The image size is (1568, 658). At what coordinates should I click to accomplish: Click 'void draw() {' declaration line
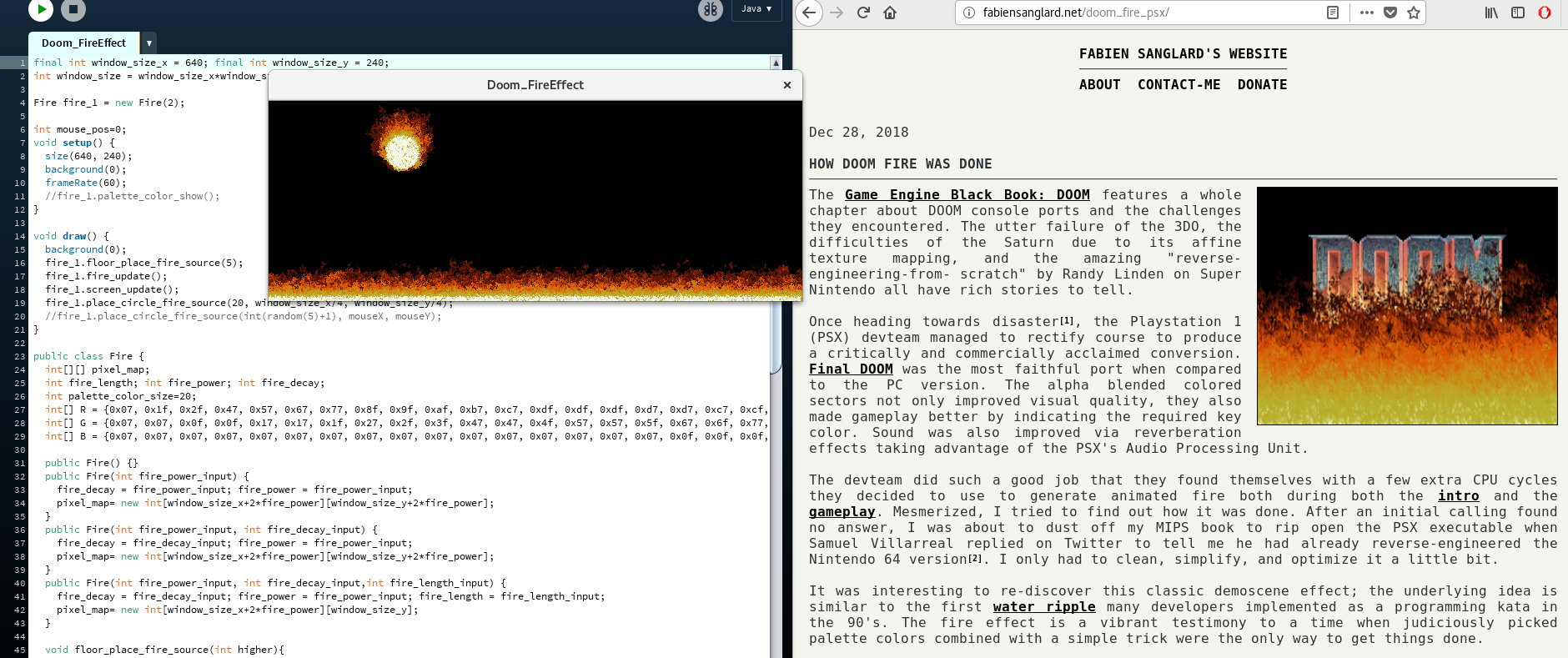[71, 236]
